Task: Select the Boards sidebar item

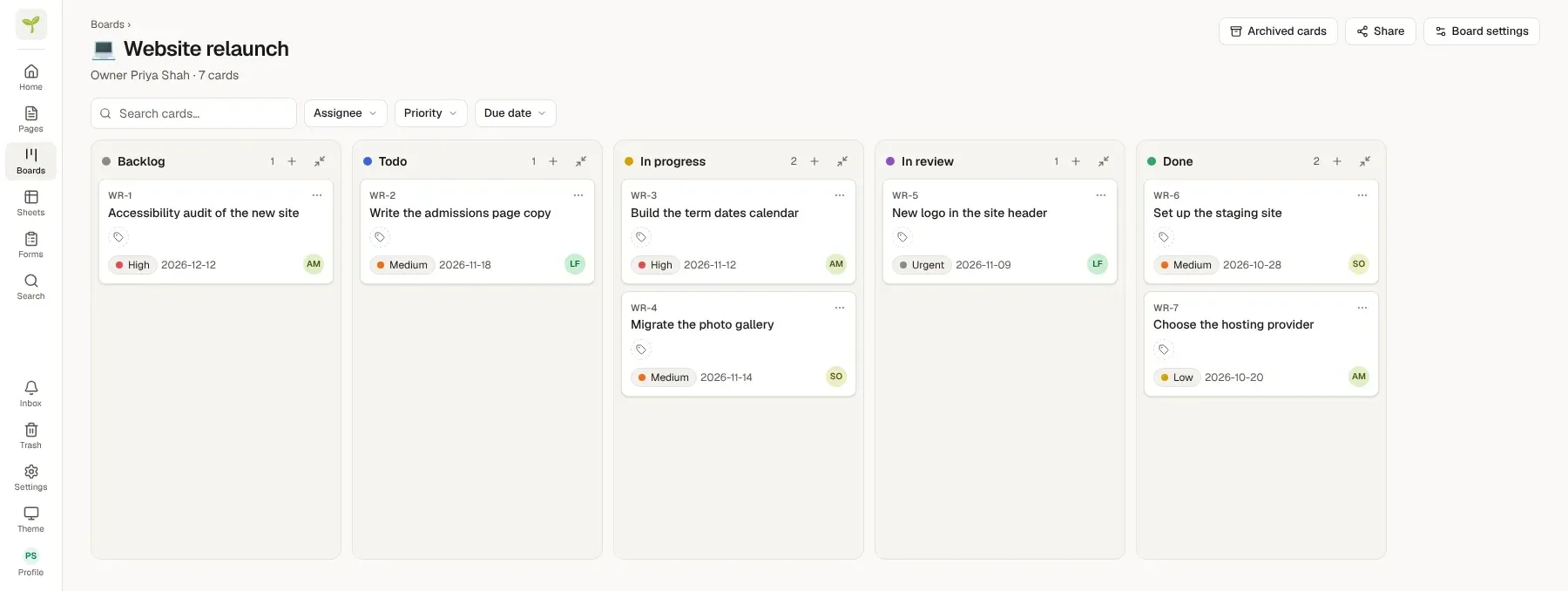Action: tap(31, 161)
